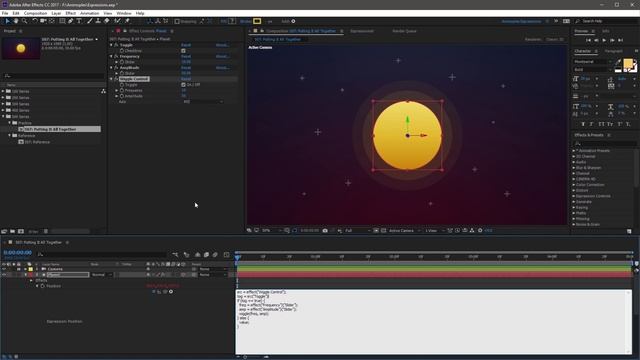Click the Character fill color swatch
Image resolution: width=640 pixels, height=360 pixels.
(x=628, y=63)
